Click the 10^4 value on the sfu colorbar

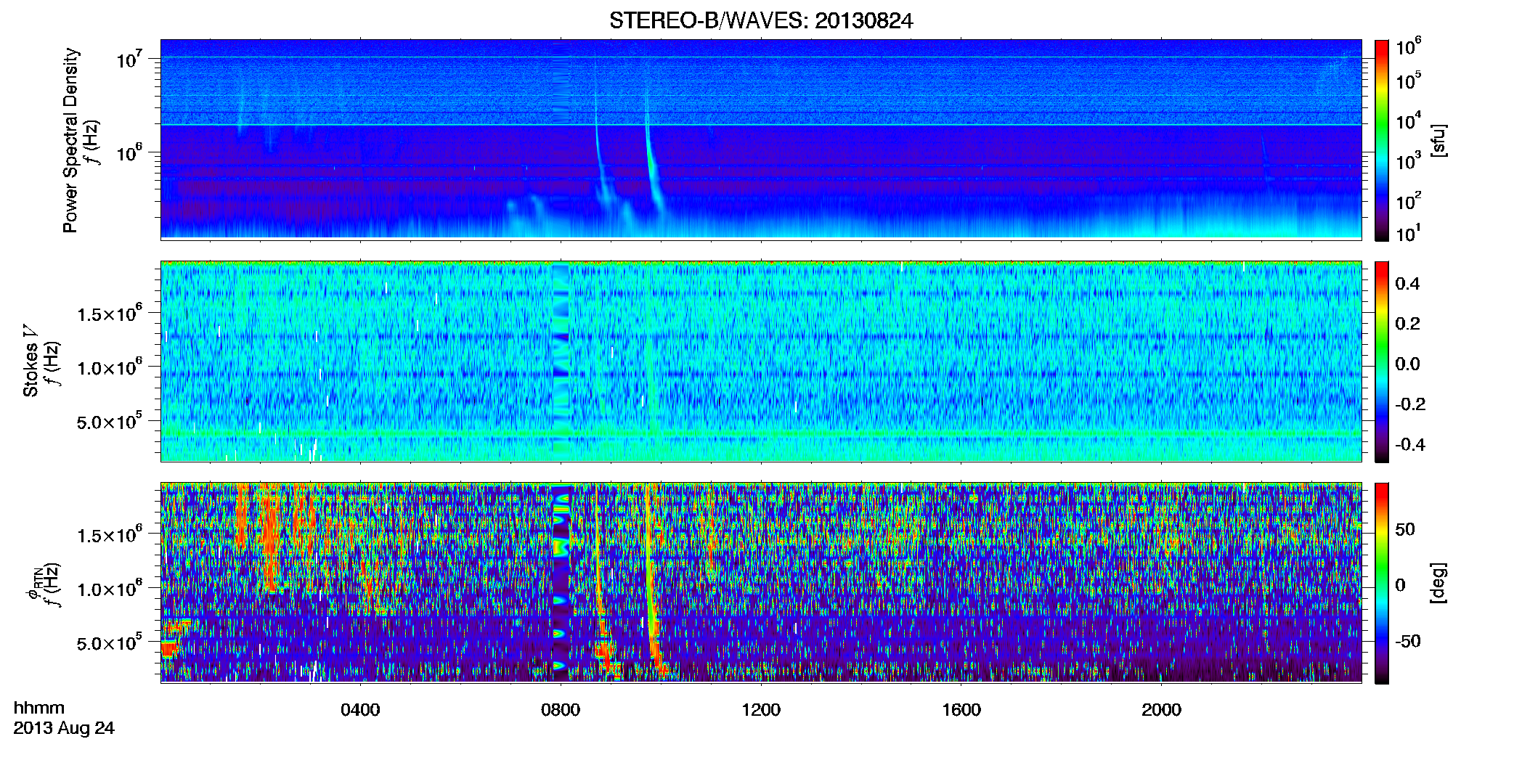tap(1409, 120)
